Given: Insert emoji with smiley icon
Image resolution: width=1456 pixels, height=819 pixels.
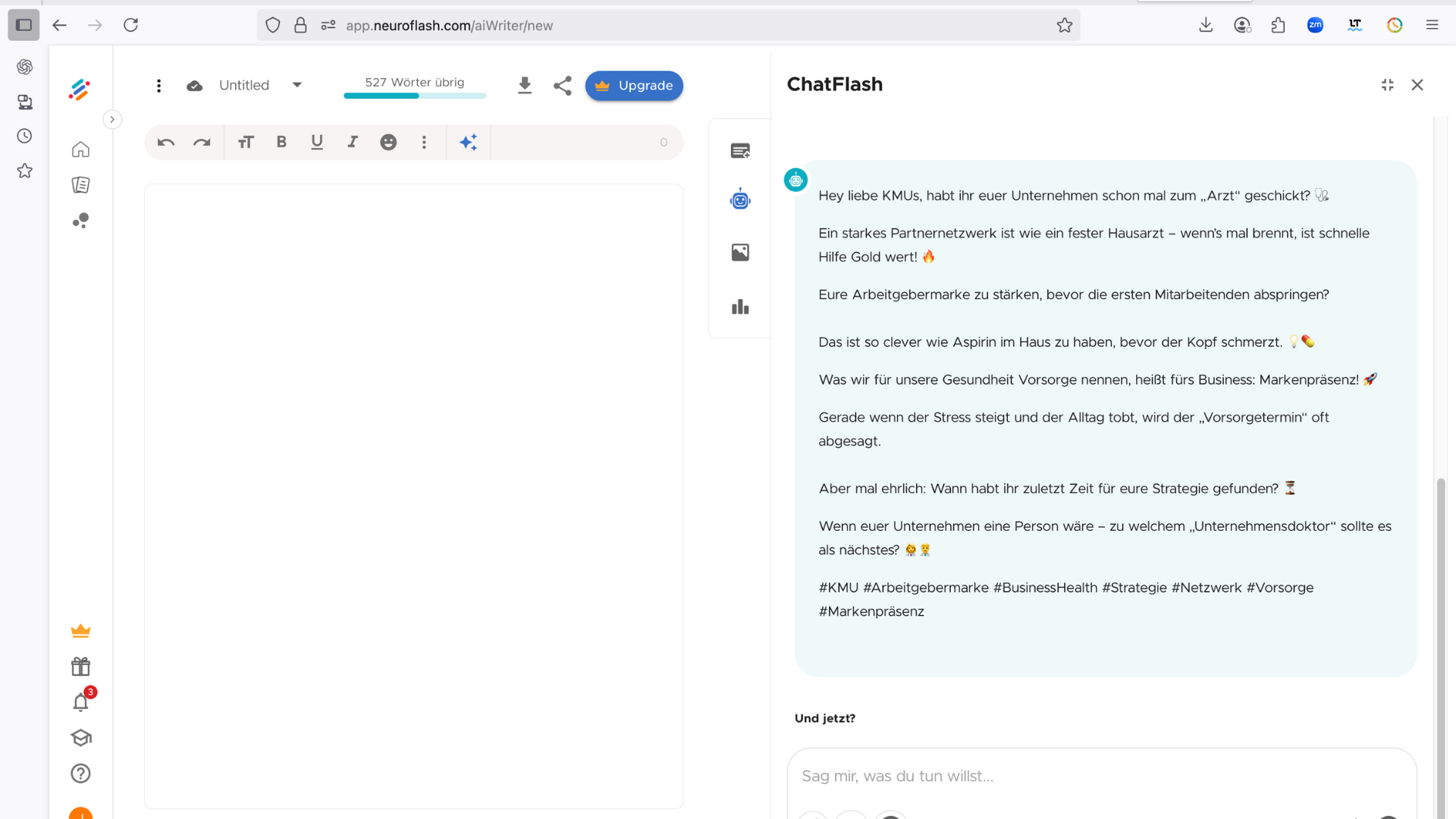Looking at the screenshot, I should [388, 142].
